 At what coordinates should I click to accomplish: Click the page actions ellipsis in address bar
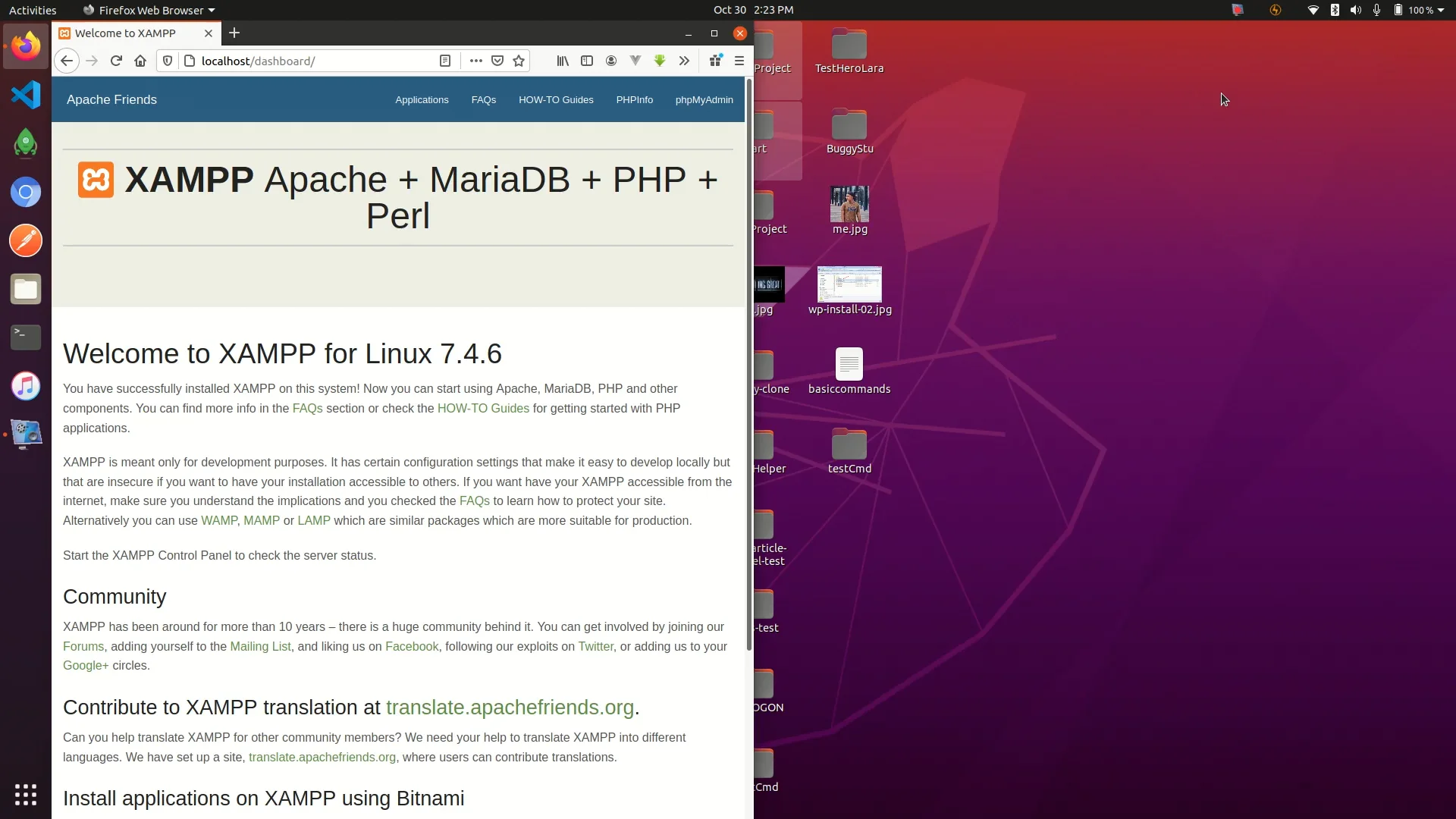pyautogui.click(x=475, y=61)
